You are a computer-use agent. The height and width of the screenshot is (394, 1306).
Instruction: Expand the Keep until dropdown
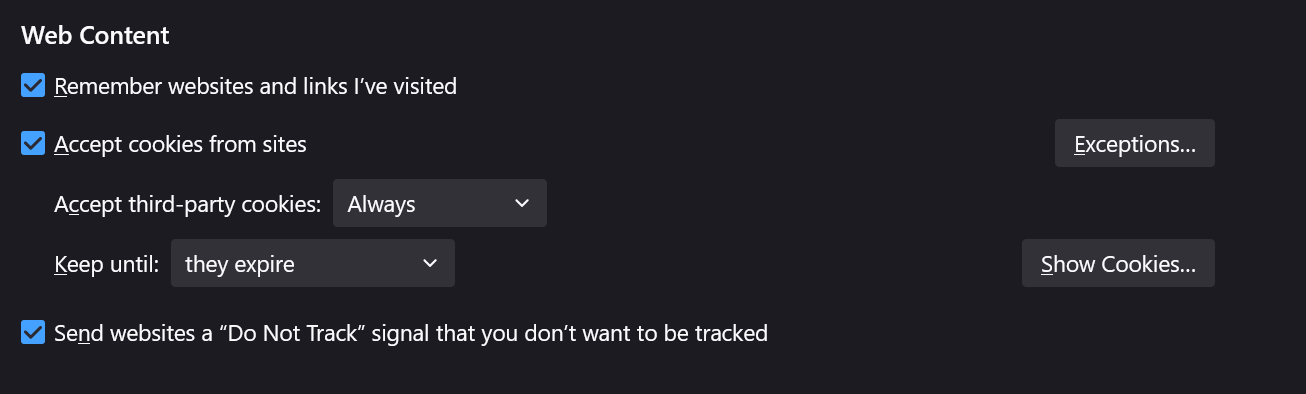(x=313, y=264)
